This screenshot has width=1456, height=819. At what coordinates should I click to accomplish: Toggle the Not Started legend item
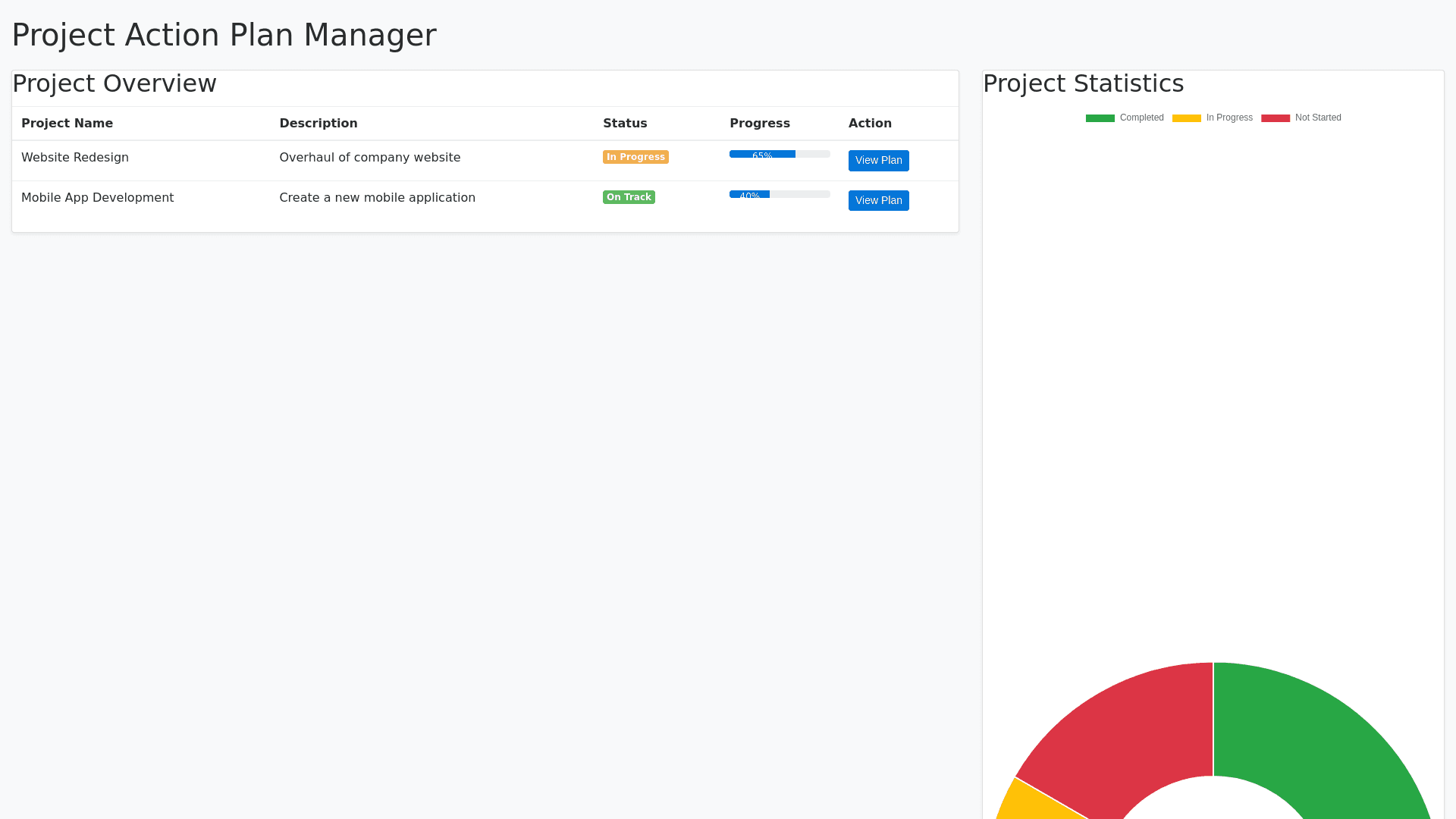pyautogui.click(x=1317, y=118)
